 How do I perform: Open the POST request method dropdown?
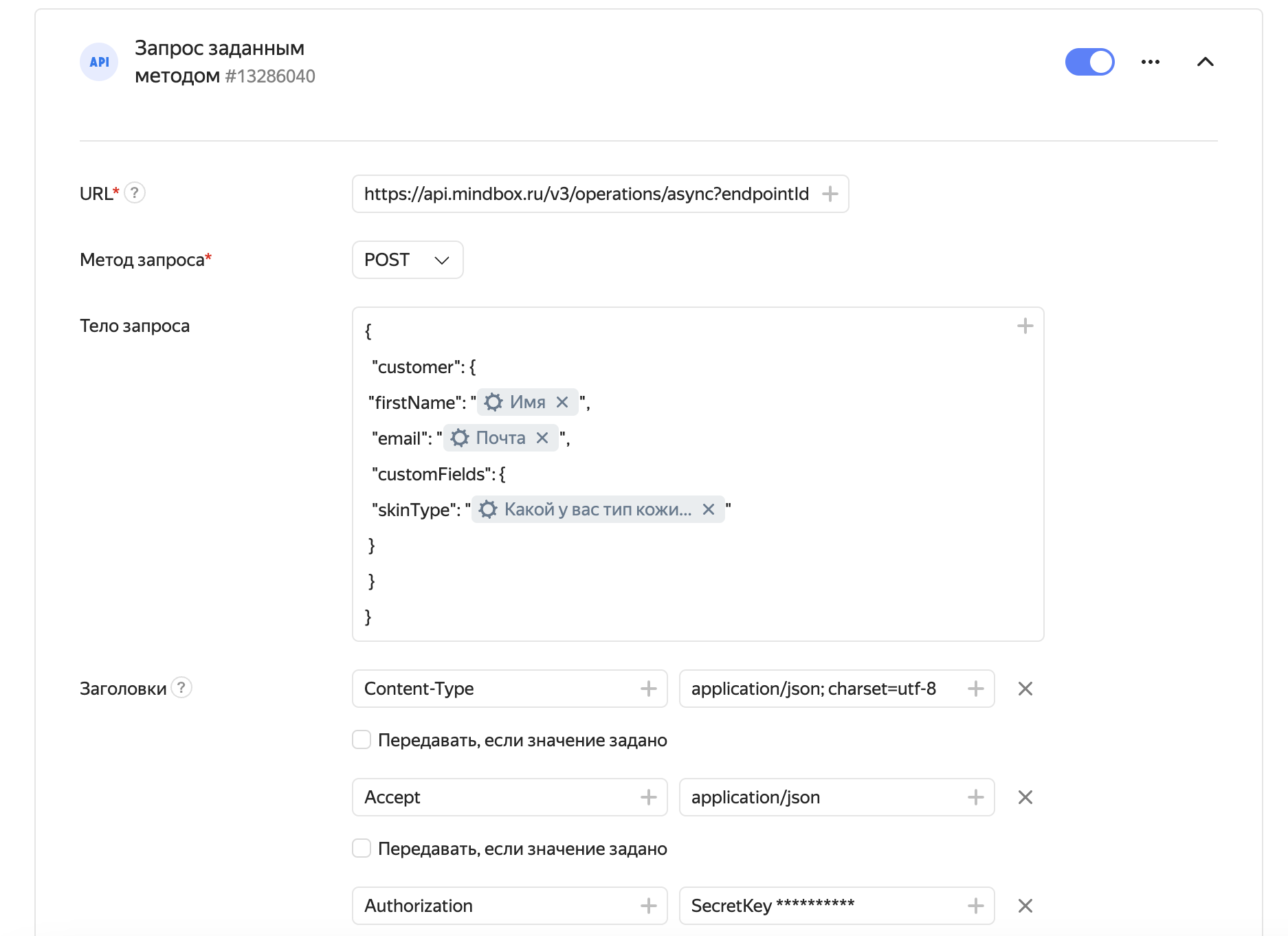pyautogui.click(x=408, y=260)
